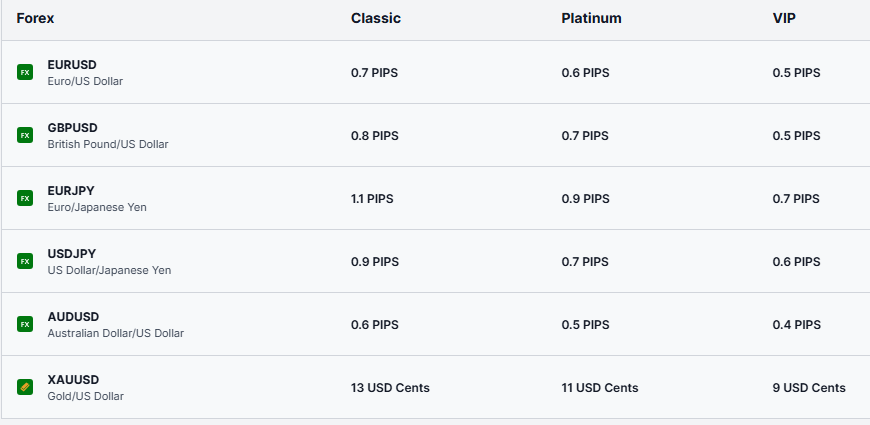Click the green FX icon beside EURUSD
The width and height of the screenshot is (870, 425).
coord(25,72)
